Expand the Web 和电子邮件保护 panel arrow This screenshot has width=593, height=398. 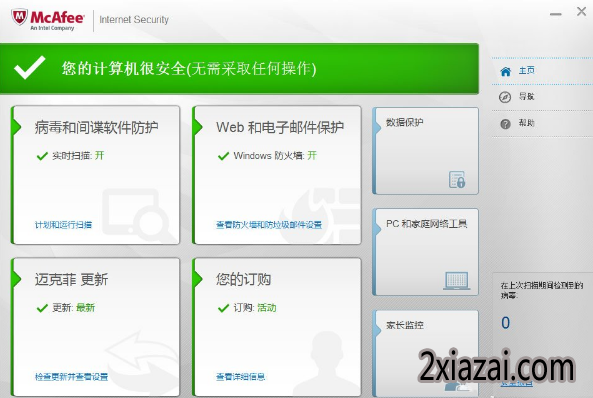(x=198, y=127)
